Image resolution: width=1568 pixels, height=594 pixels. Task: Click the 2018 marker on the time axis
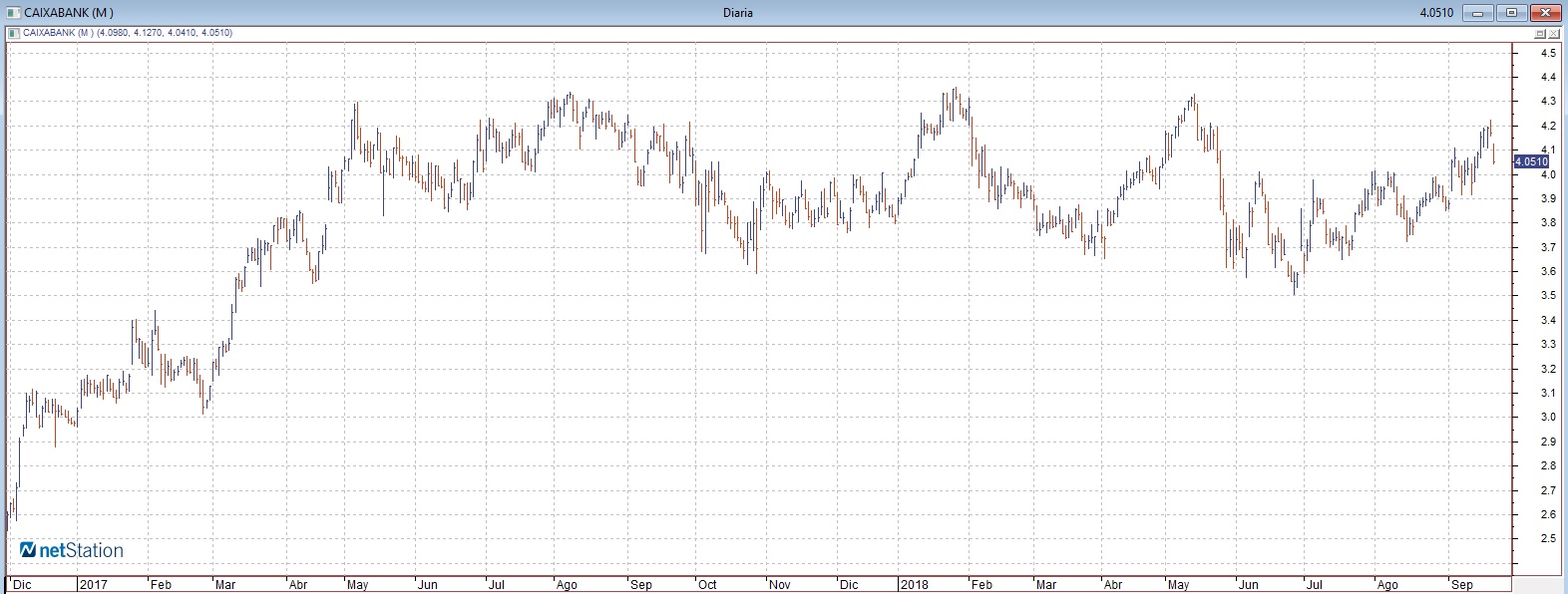coord(914,585)
